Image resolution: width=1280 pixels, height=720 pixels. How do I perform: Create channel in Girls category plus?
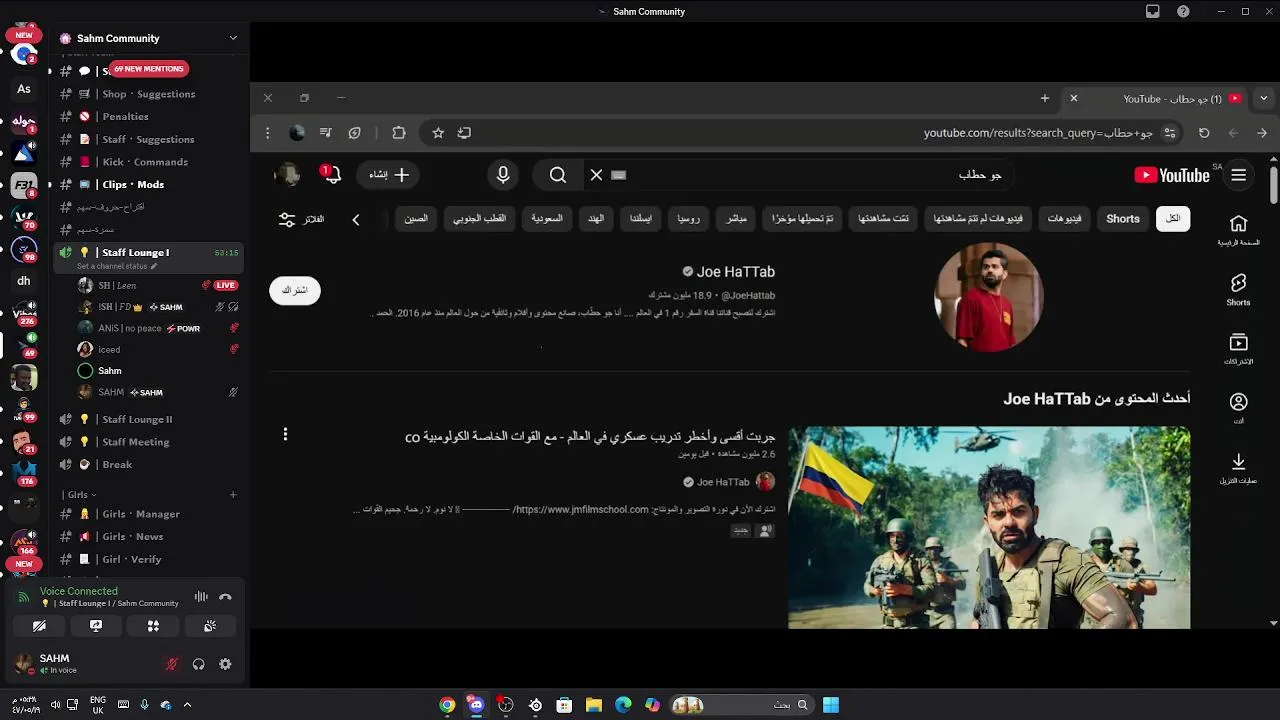click(x=233, y=495)
